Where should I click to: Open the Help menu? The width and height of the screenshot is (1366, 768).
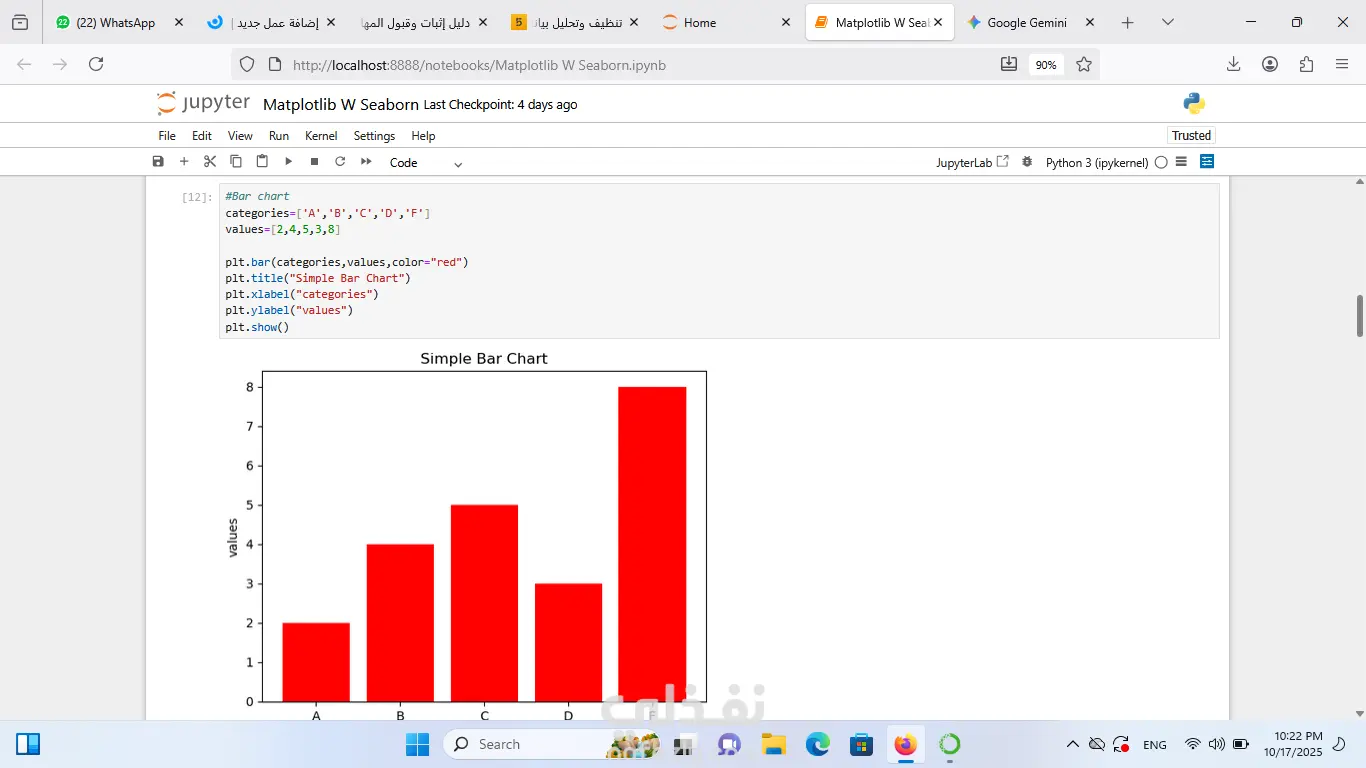[423, 136]
